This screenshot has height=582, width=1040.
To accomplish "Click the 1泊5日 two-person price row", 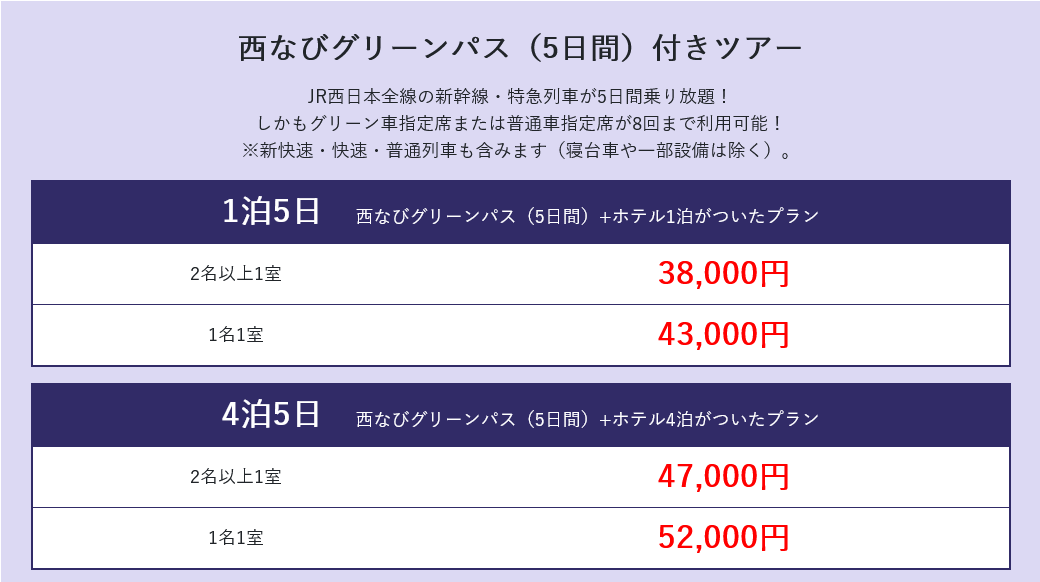I will pyautogui.click(x=521, y=274).
